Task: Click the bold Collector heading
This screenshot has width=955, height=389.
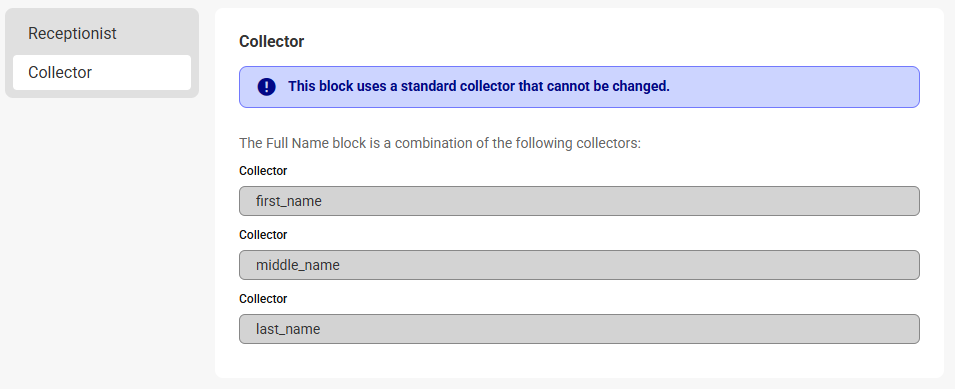Action: pyautogui.click(x=272, y=41)
